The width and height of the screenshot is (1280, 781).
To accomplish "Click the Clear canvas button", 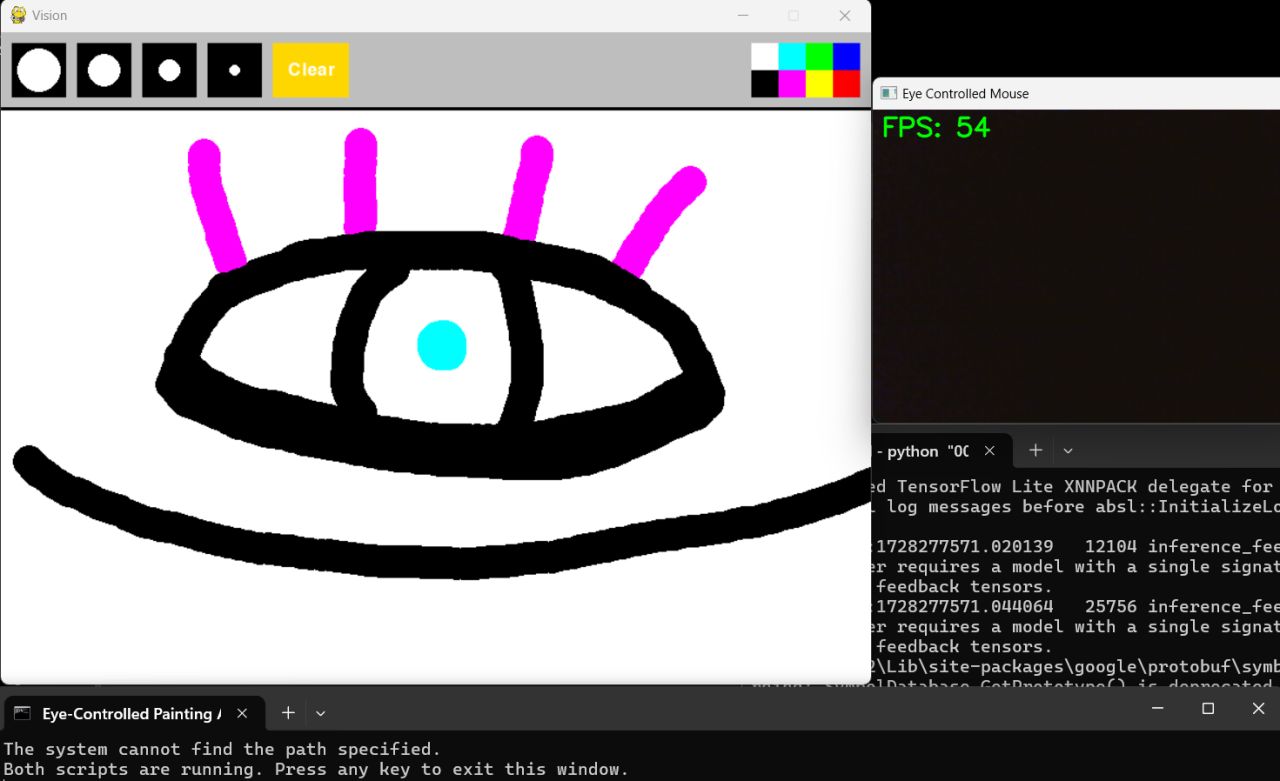I will pyautogui.click(x=311, y=70).
